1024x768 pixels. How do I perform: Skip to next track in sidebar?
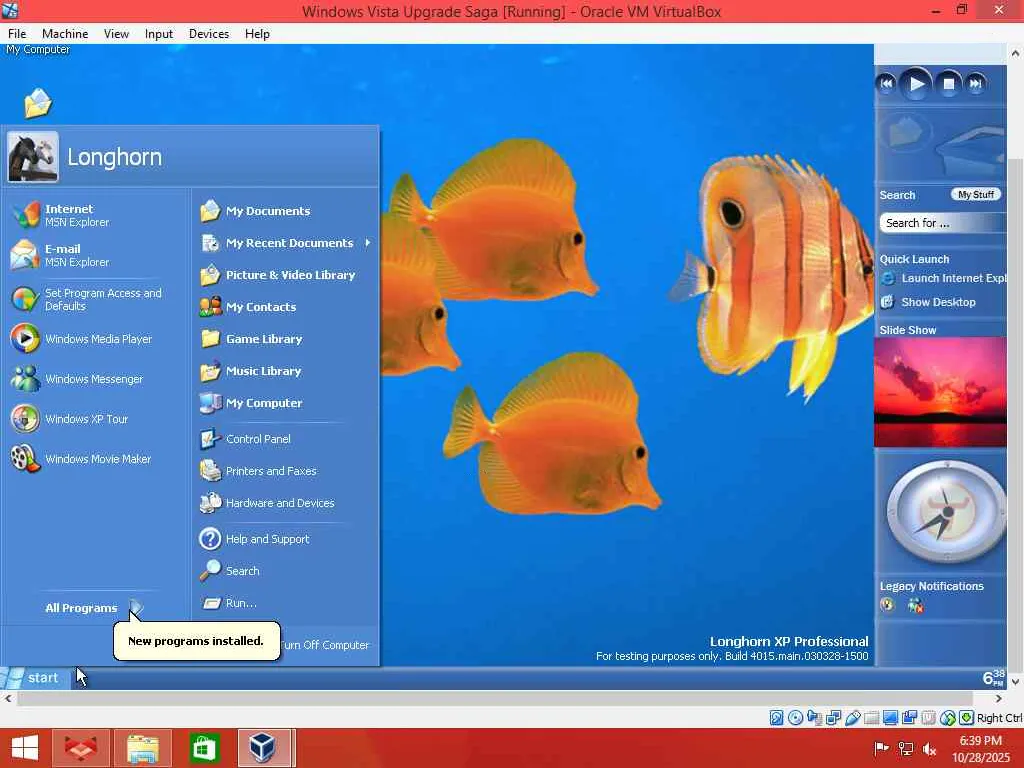976,84
